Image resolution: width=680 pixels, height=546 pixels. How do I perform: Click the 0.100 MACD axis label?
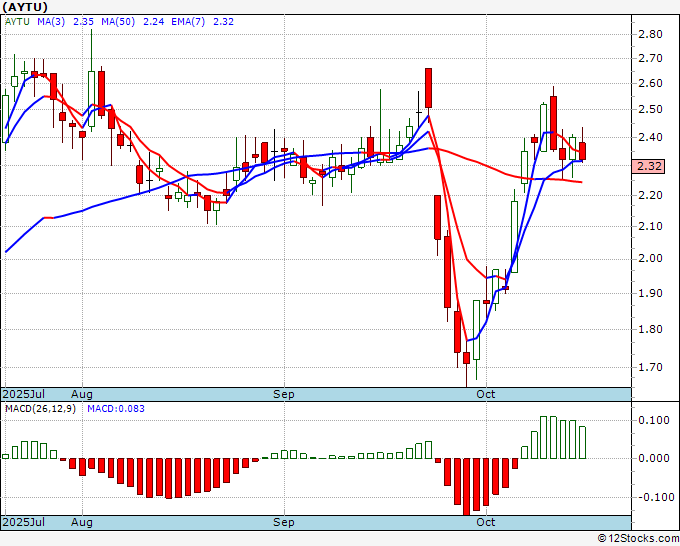tap(654, 420)
